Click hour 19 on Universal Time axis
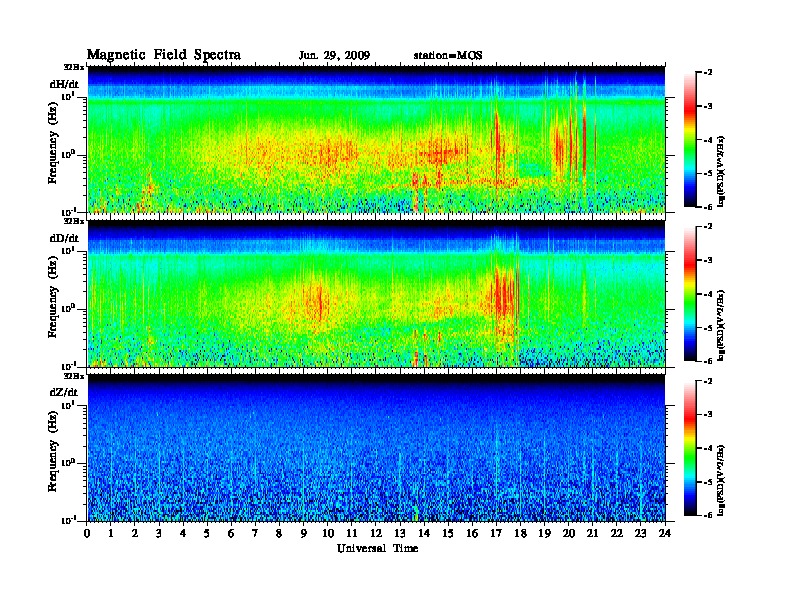This screenshot has width=792, height=612. (544, 534)
